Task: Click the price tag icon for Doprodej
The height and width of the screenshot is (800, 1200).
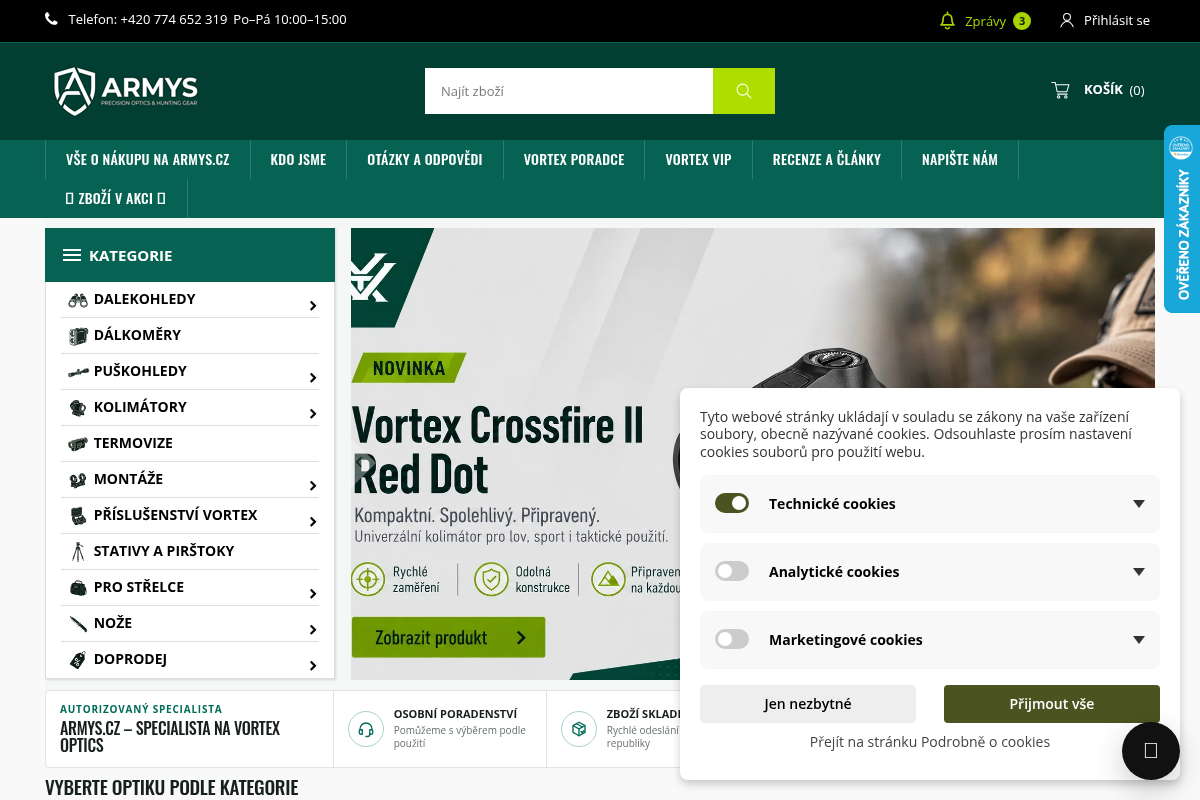Action: [78, 660]
